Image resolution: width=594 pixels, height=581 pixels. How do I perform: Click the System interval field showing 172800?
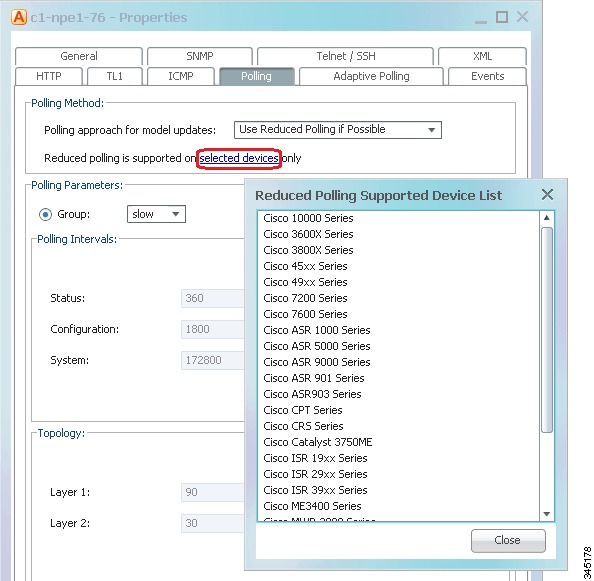[213, 360]
